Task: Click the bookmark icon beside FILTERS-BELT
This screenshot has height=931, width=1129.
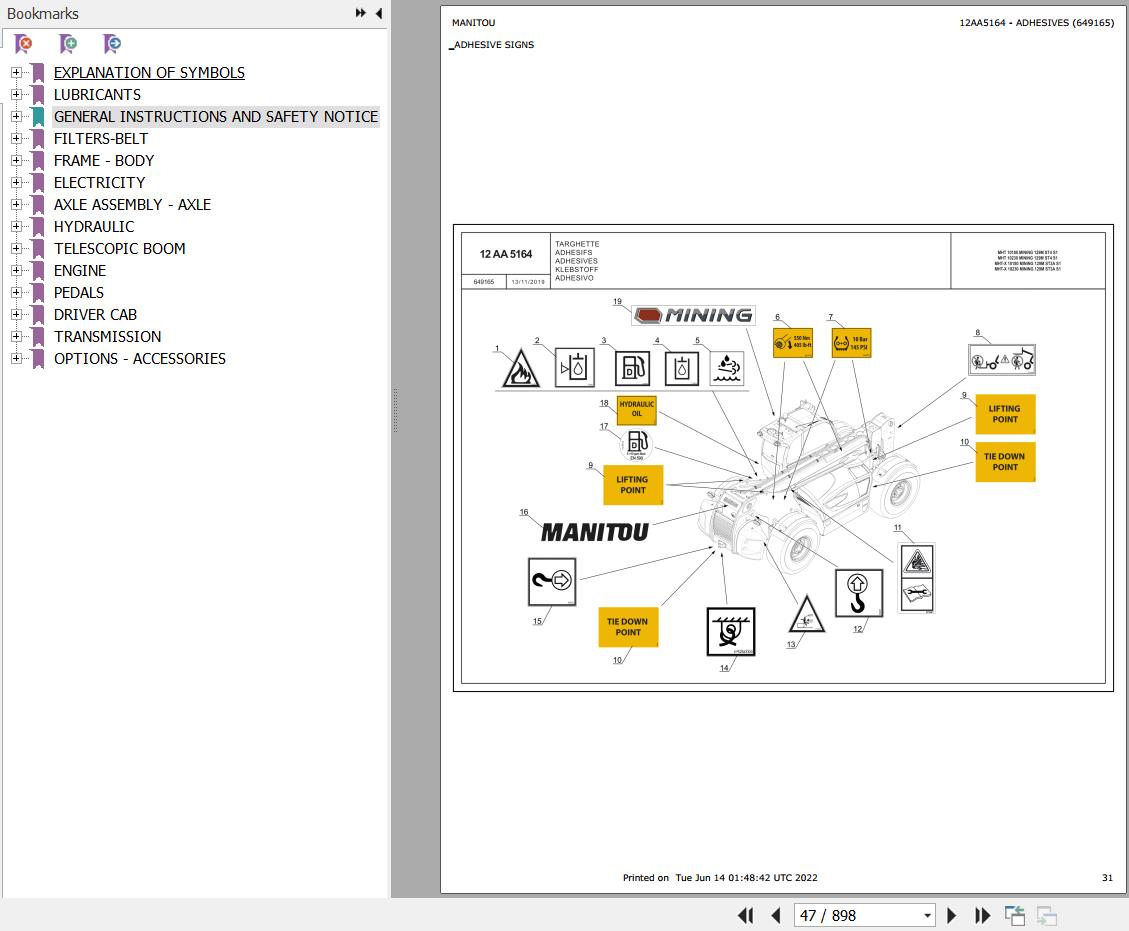Action: pos(38,138)
